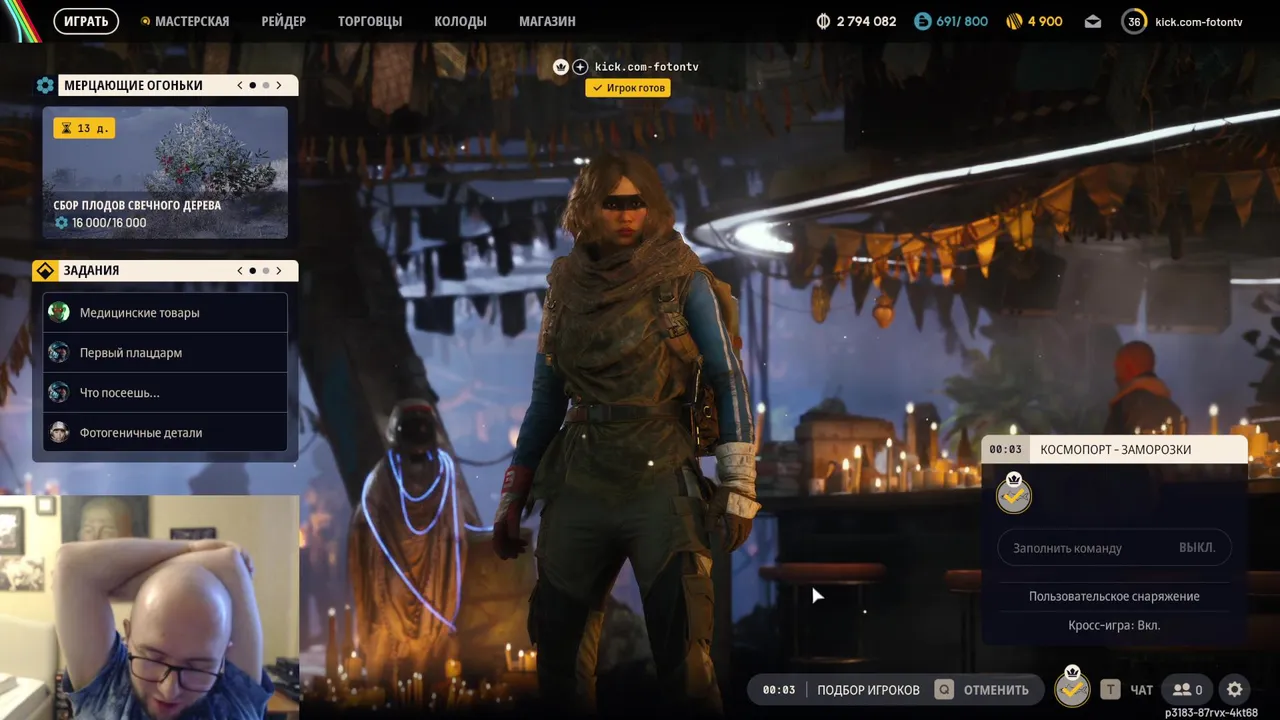Click the Задания panel title
Image resolution: width=1280 pixels, height=720 pixels.
[x=91, y=271]
